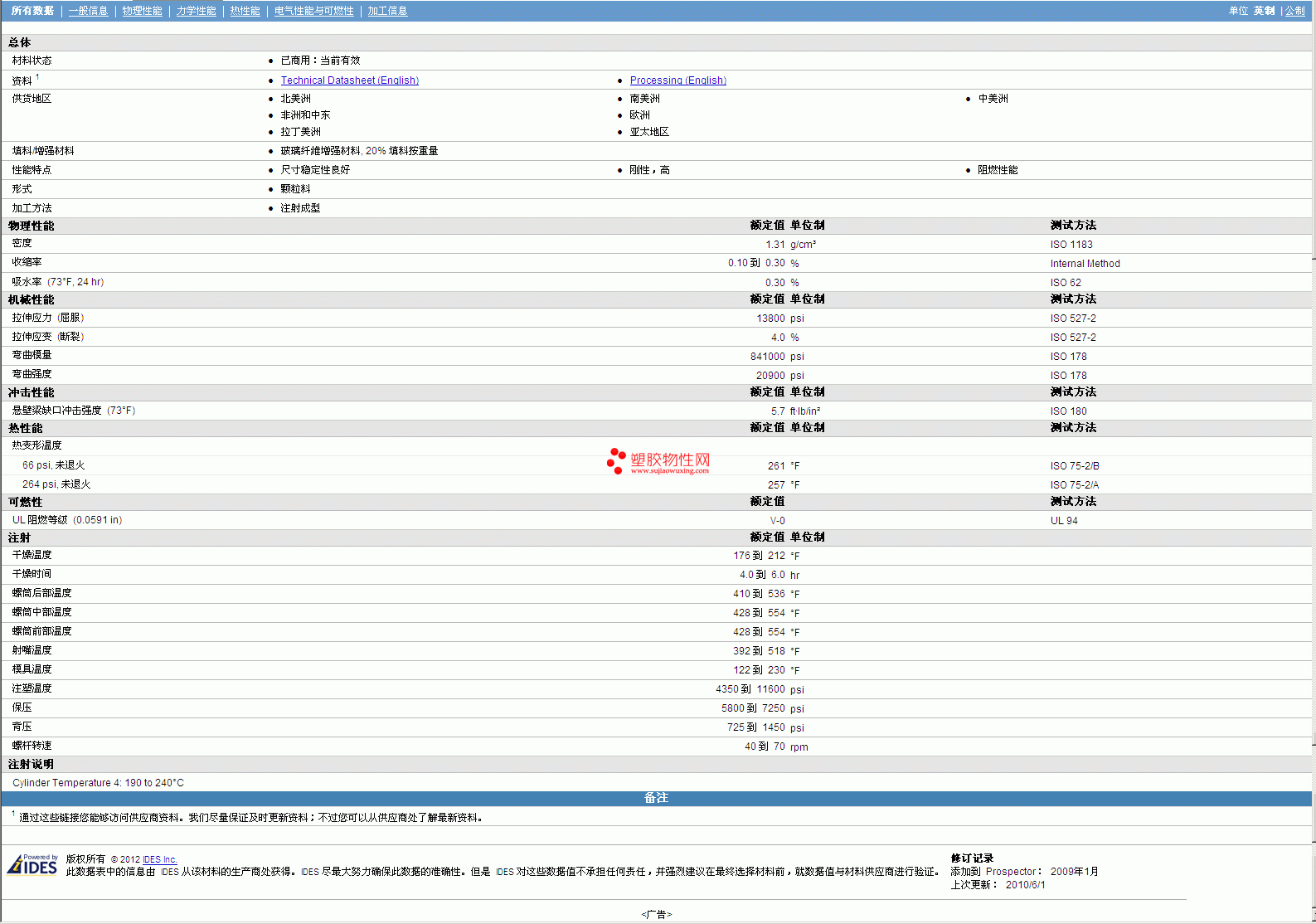Click the blue 备注 header bar
Screen dimensions: 1316x924
tap(656, 798)
